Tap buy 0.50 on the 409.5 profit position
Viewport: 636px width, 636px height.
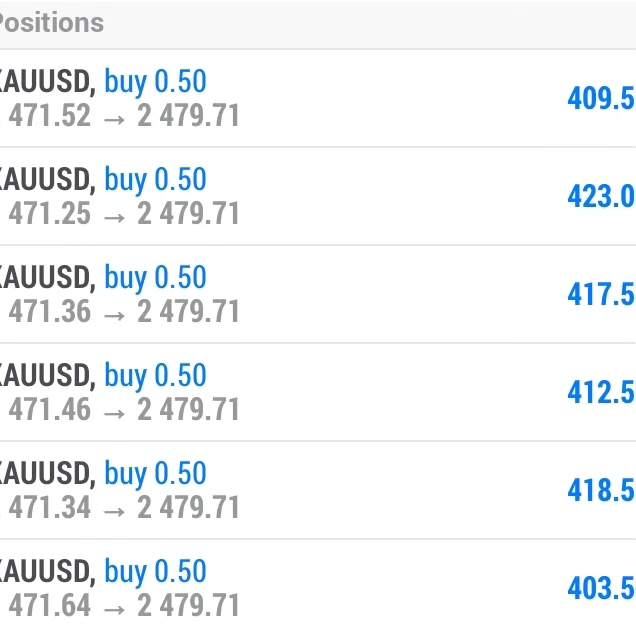(x=155, y=82)
